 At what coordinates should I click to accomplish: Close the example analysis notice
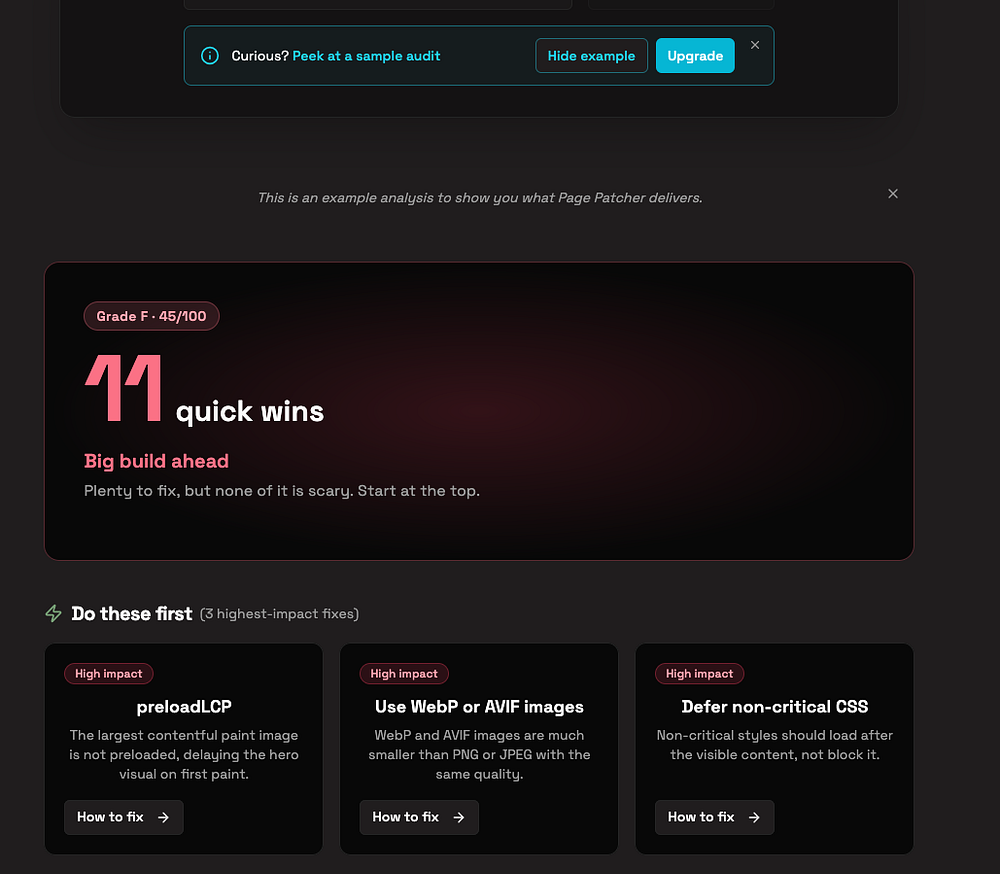click(893, 193)
